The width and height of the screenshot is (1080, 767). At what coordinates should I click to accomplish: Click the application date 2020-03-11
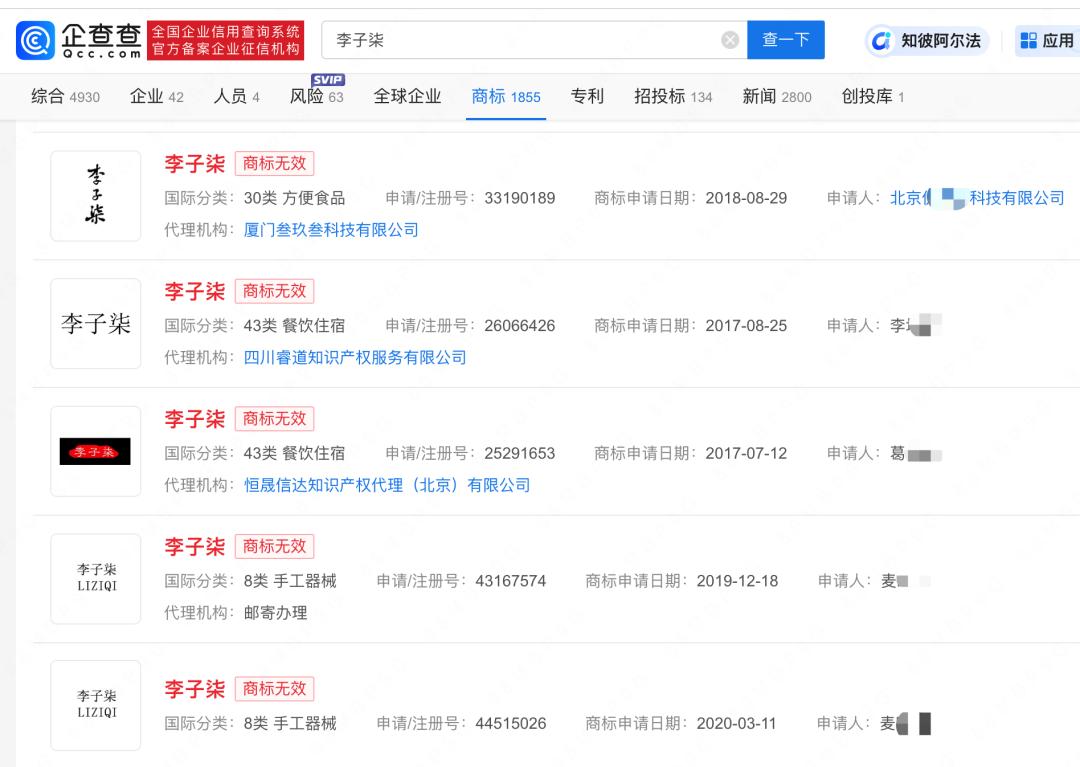(x=736, y=724)
